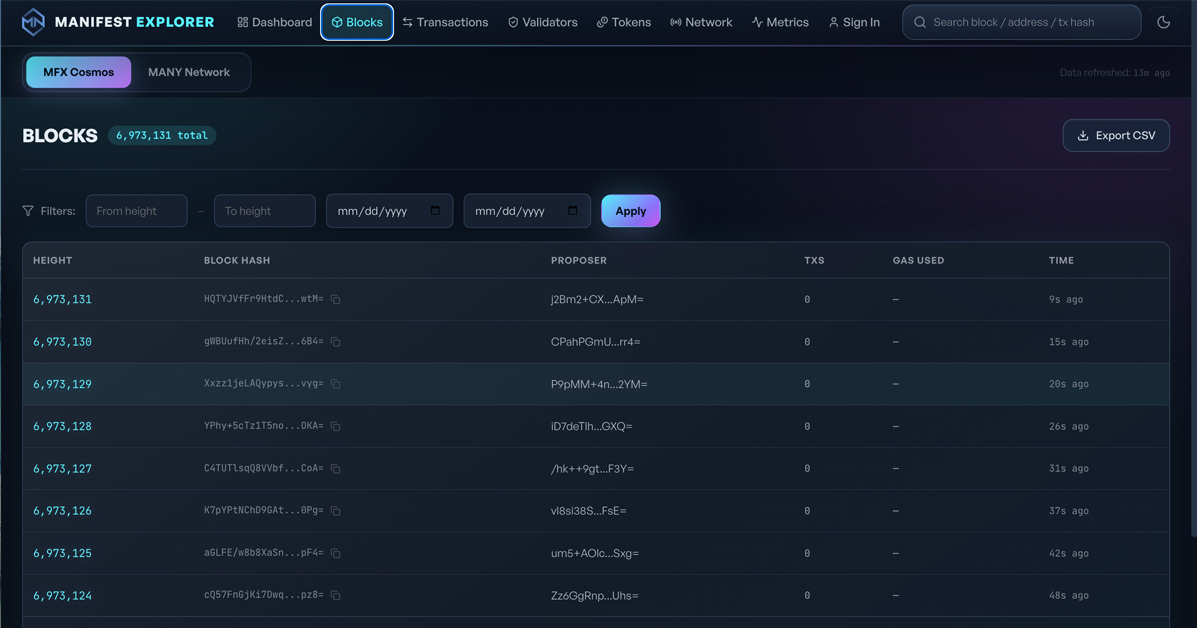Viewport: 1200px width, 628px height.
Task: Click the Data refreshed 13m ago text
Action: coord(1114,73)
